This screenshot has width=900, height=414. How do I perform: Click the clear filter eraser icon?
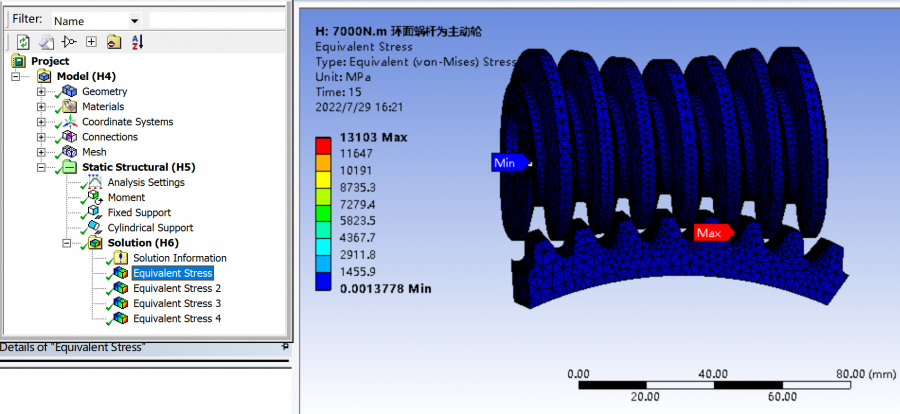[x=45, y=42]
